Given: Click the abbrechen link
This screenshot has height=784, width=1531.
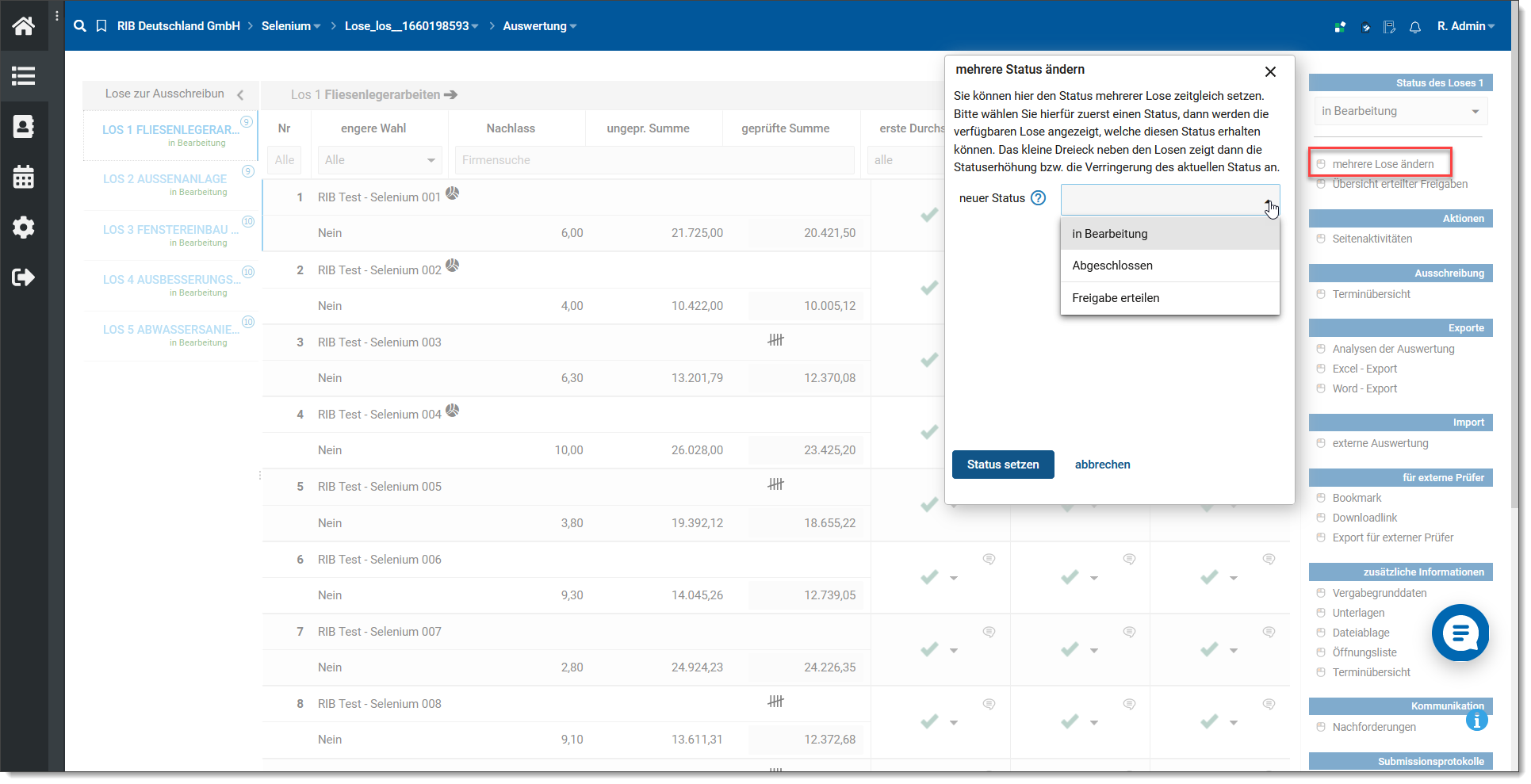Looking at the screenshot, I should point(1102,465).
